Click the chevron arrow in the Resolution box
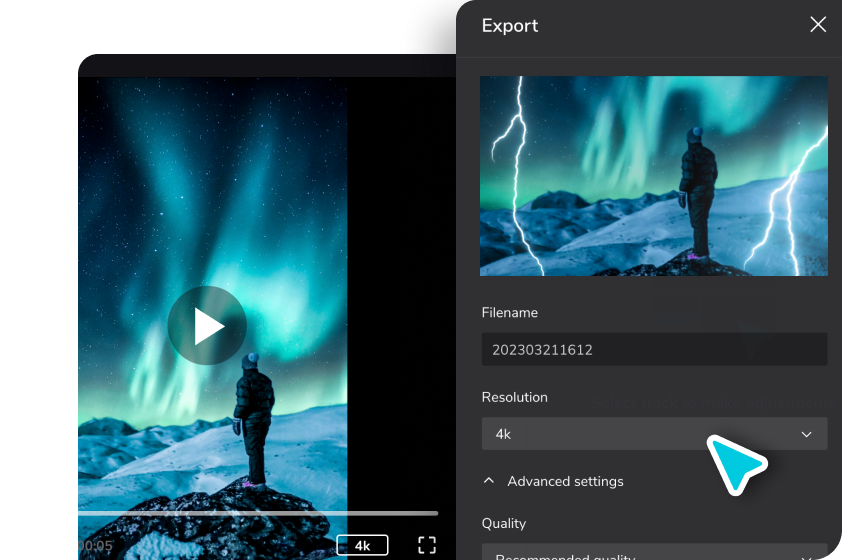Screen dimensions: 842x560 tap(806, 434)
